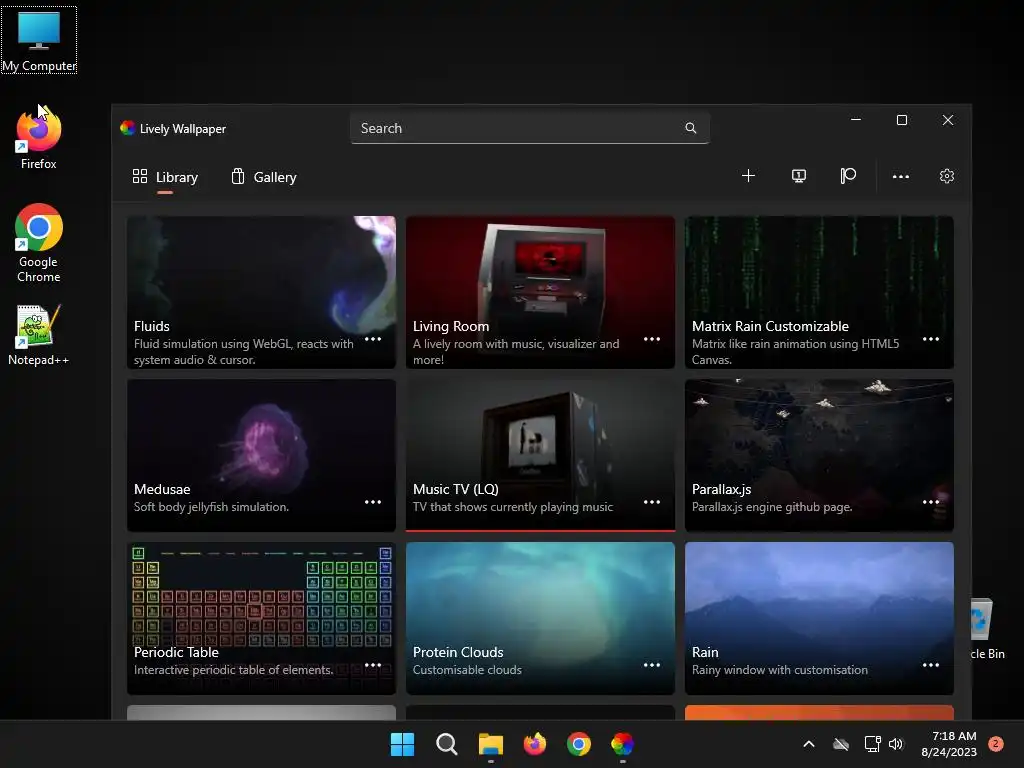The image size is (1024, 768).
Task: Select the Matrix Rain Customizable thumbnail
Action: 819,292
